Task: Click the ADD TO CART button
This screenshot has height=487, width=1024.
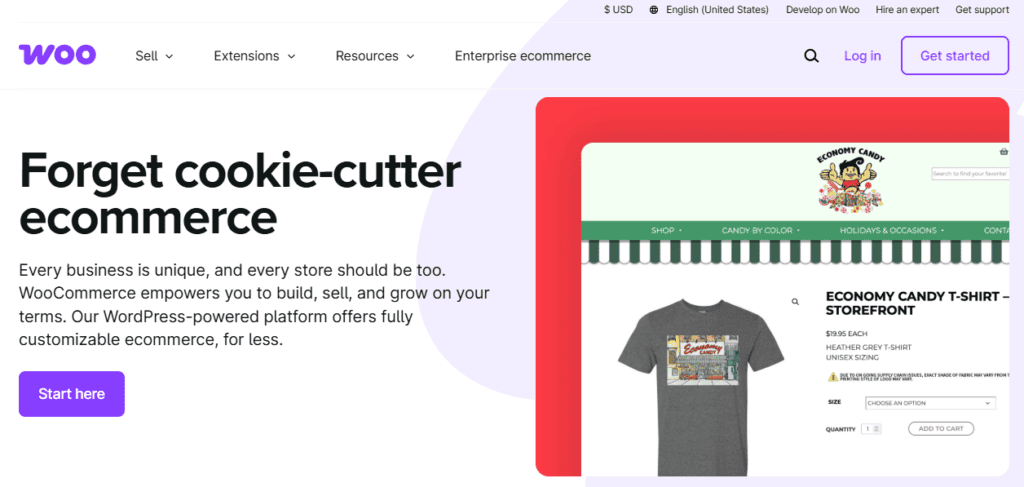Action: pos(940,429)
